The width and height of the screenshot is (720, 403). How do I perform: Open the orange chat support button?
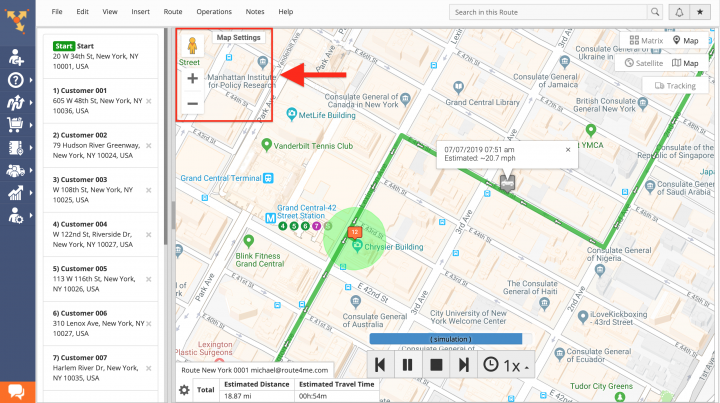(x=17, y=392)
